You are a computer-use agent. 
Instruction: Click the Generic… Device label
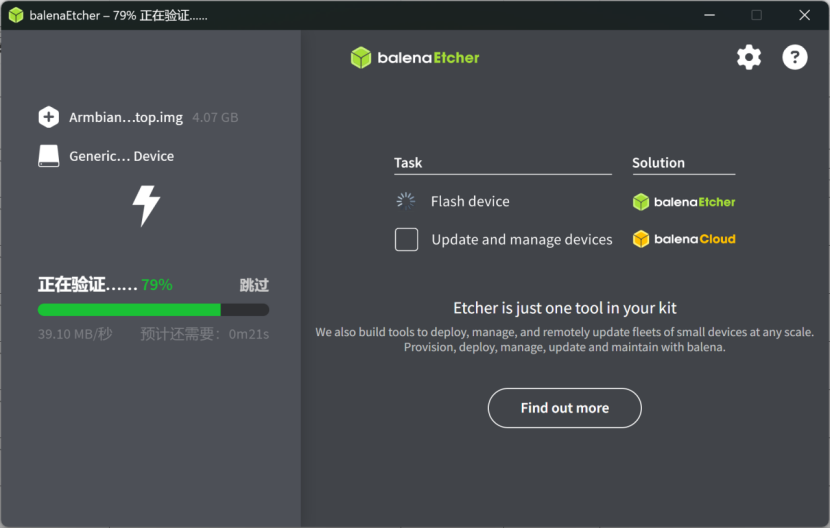click(122, 156)
